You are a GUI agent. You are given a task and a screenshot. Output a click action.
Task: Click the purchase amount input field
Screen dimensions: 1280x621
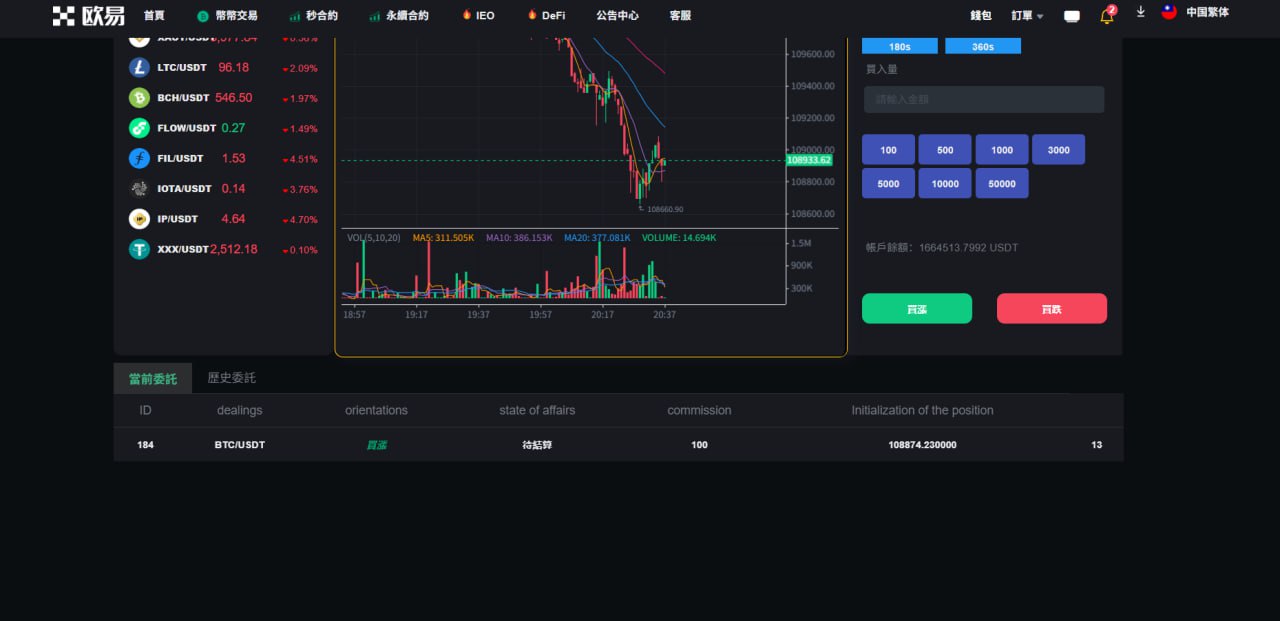pos(984,100)
